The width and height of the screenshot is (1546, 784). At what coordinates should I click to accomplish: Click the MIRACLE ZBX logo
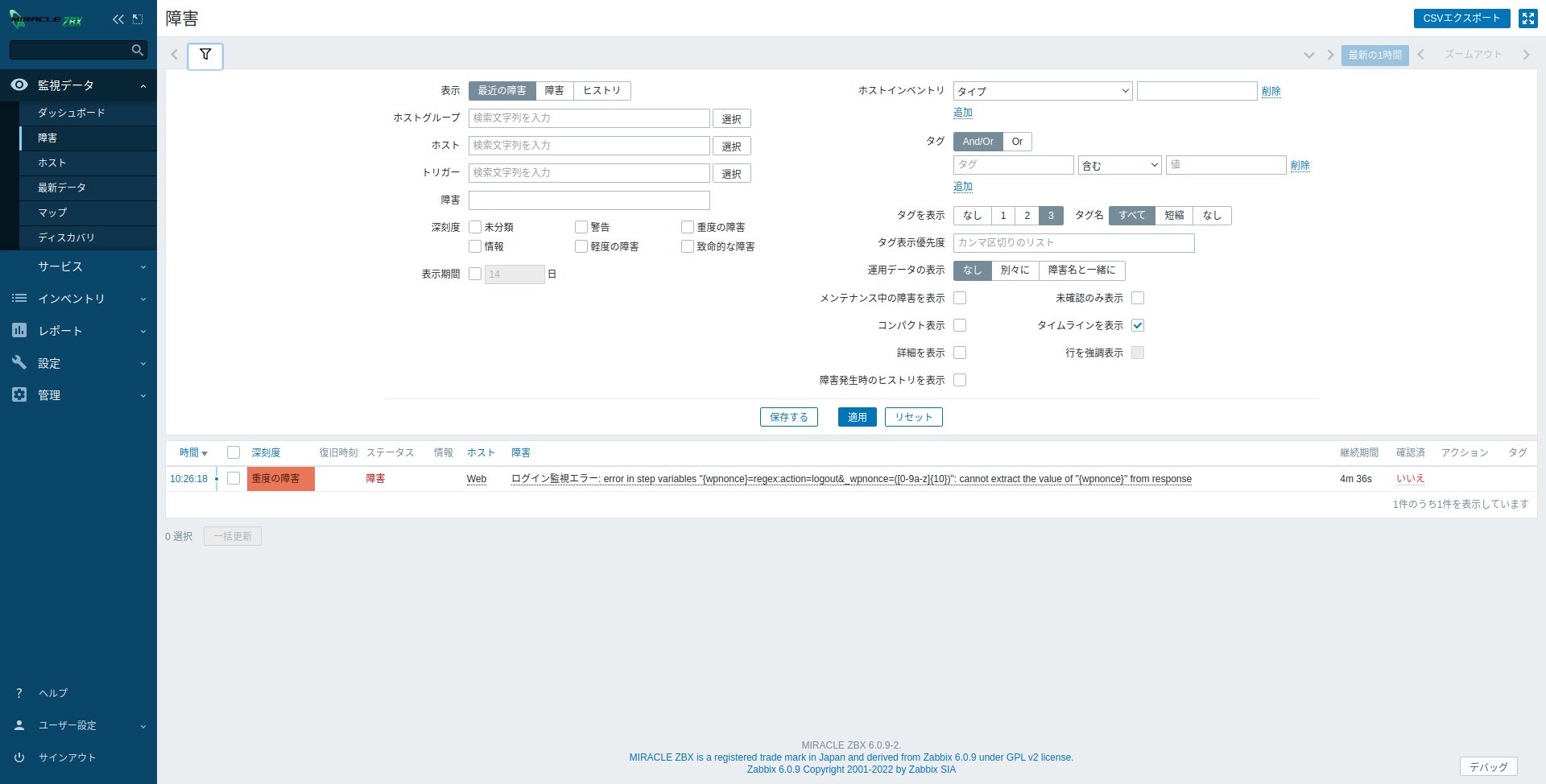(47, 19)
